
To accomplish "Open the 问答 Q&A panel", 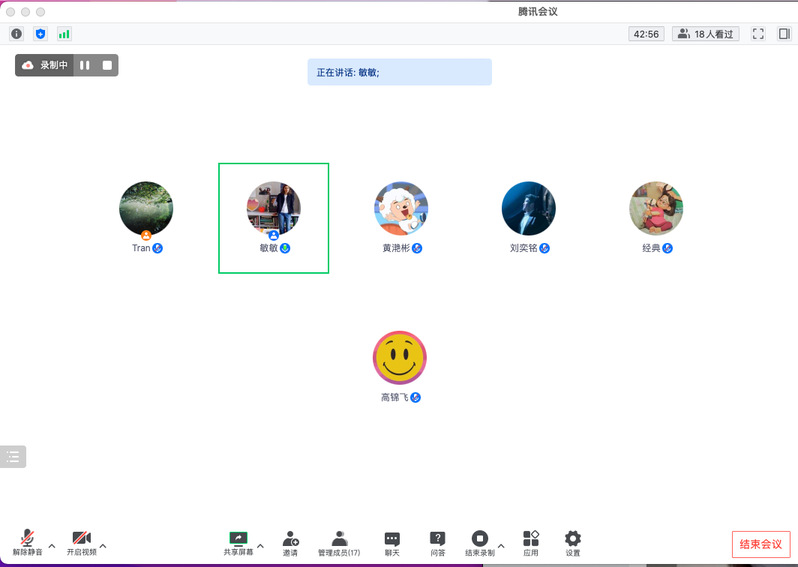I will point(437,543).
